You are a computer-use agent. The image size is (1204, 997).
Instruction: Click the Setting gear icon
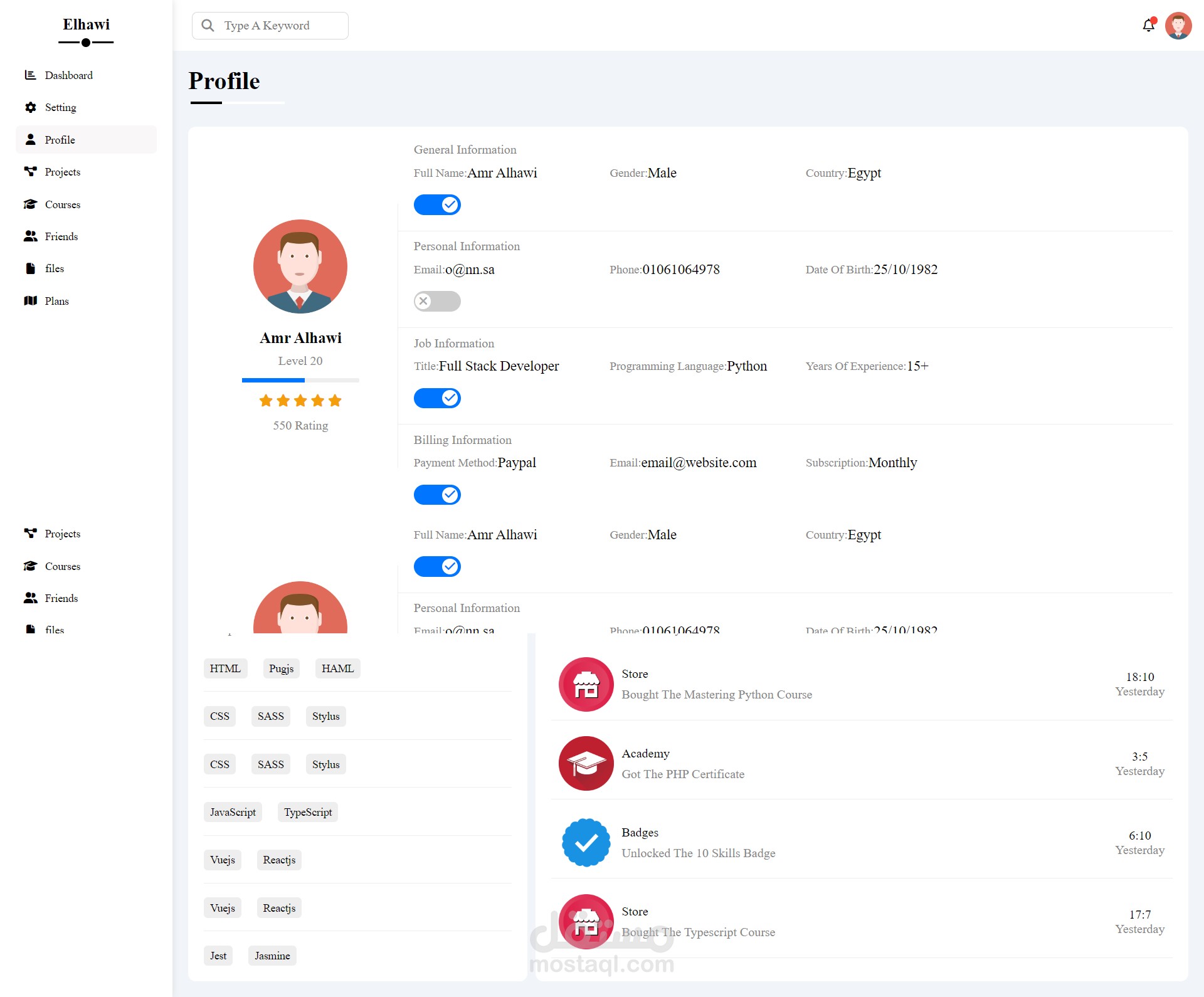pos(30,107)
